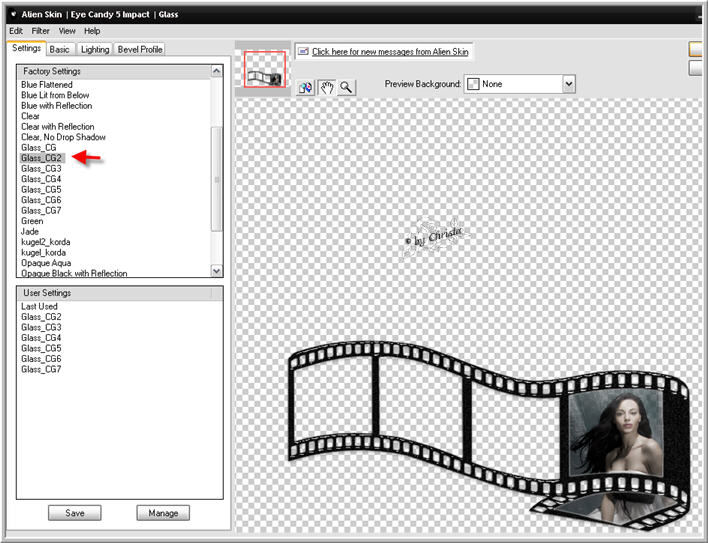708x543 pixels.
Task: Click scroll down arrow in Factory Settings list
Action: point(217,271)
